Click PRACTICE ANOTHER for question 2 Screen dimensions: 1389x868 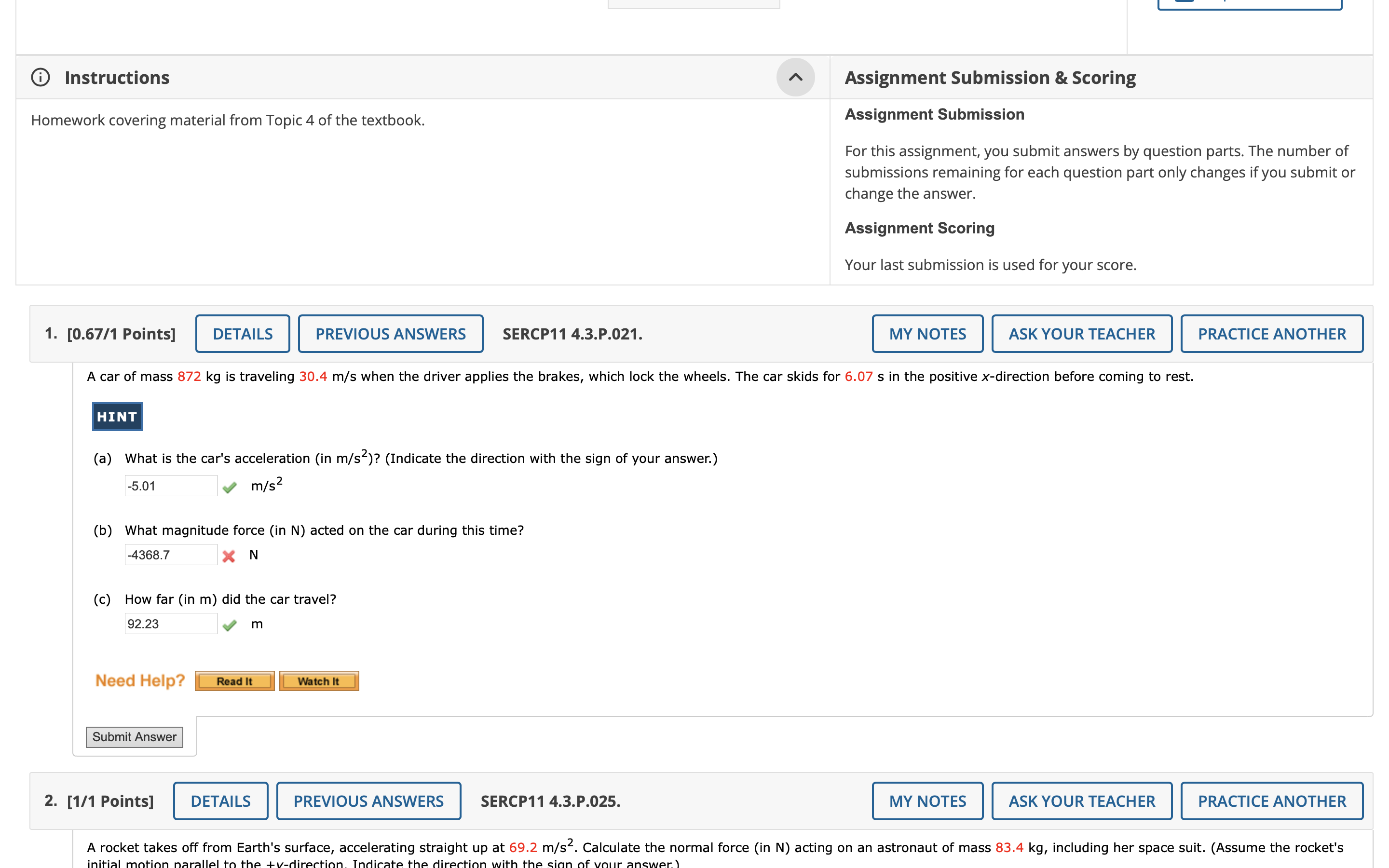1271,800
